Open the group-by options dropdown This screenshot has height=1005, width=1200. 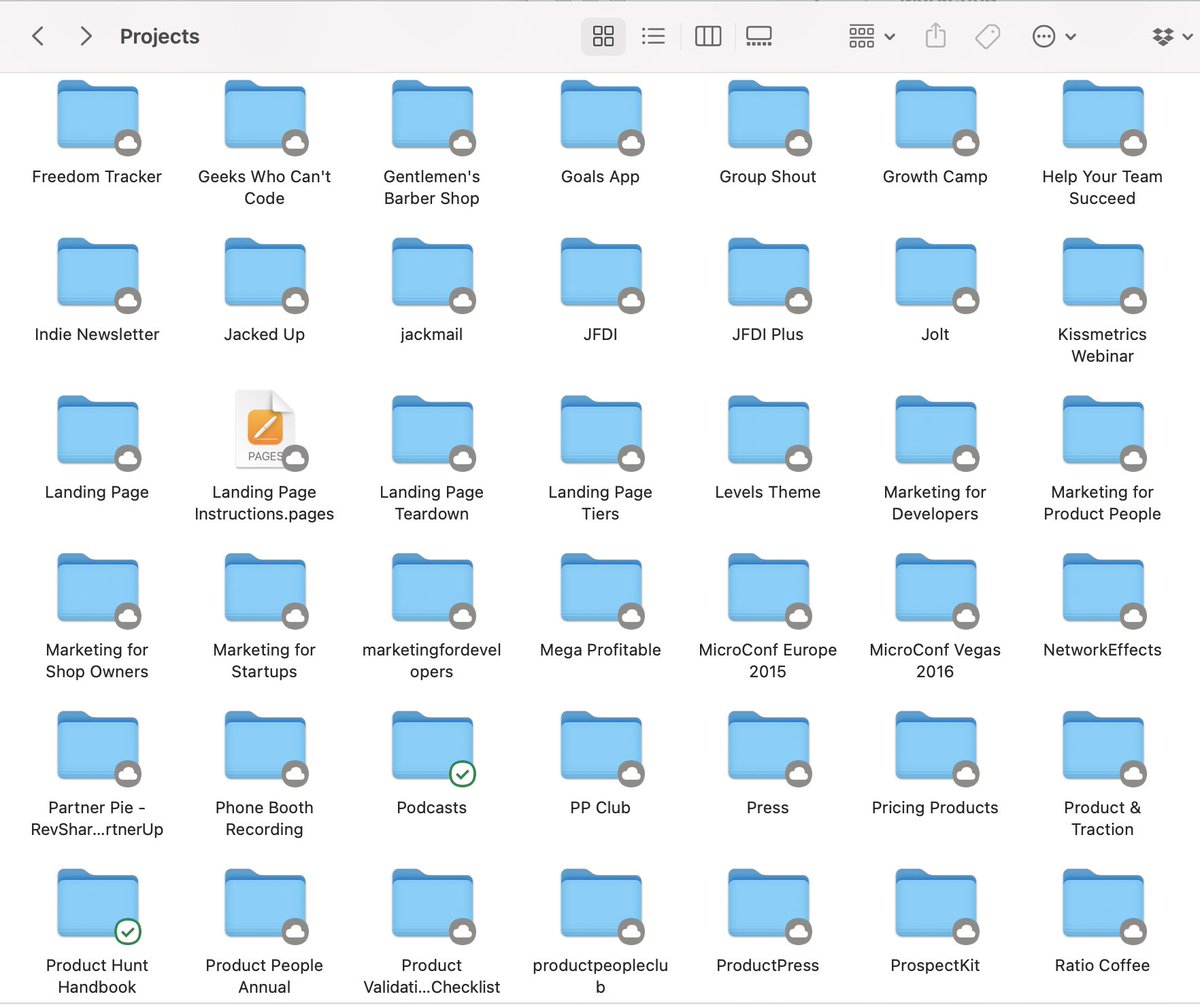pos(871,37)
